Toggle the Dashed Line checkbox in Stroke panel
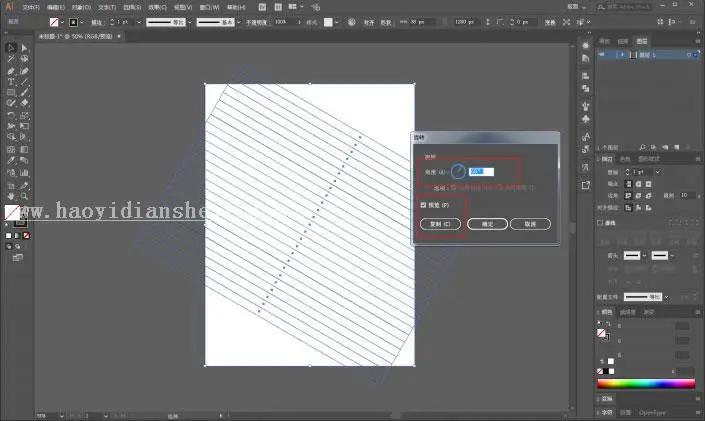The width and height of the screenshot is (705, 421). pyautogui.click(x=600, y=223)
